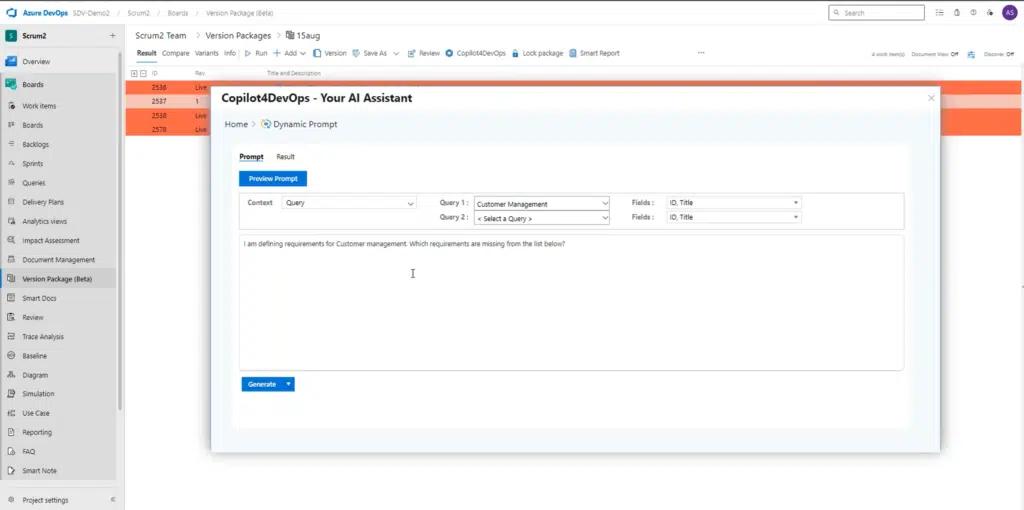This screenshot has width=1024, height=510.
Task: Select the Compare tab
Action: click(176, 54)
